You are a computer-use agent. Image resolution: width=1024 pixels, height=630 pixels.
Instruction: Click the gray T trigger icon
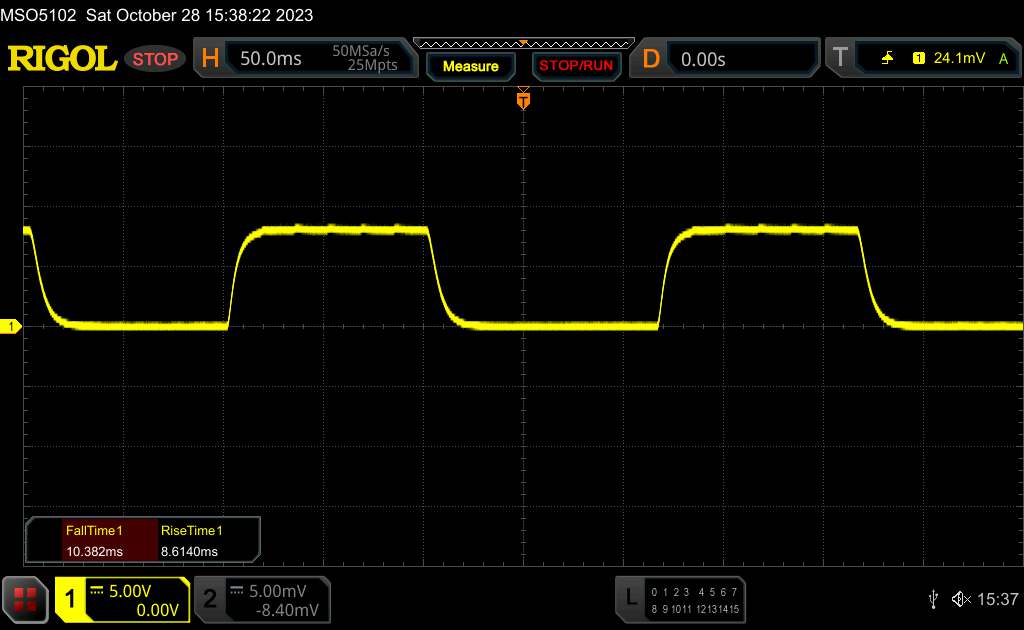pos(839,59)
